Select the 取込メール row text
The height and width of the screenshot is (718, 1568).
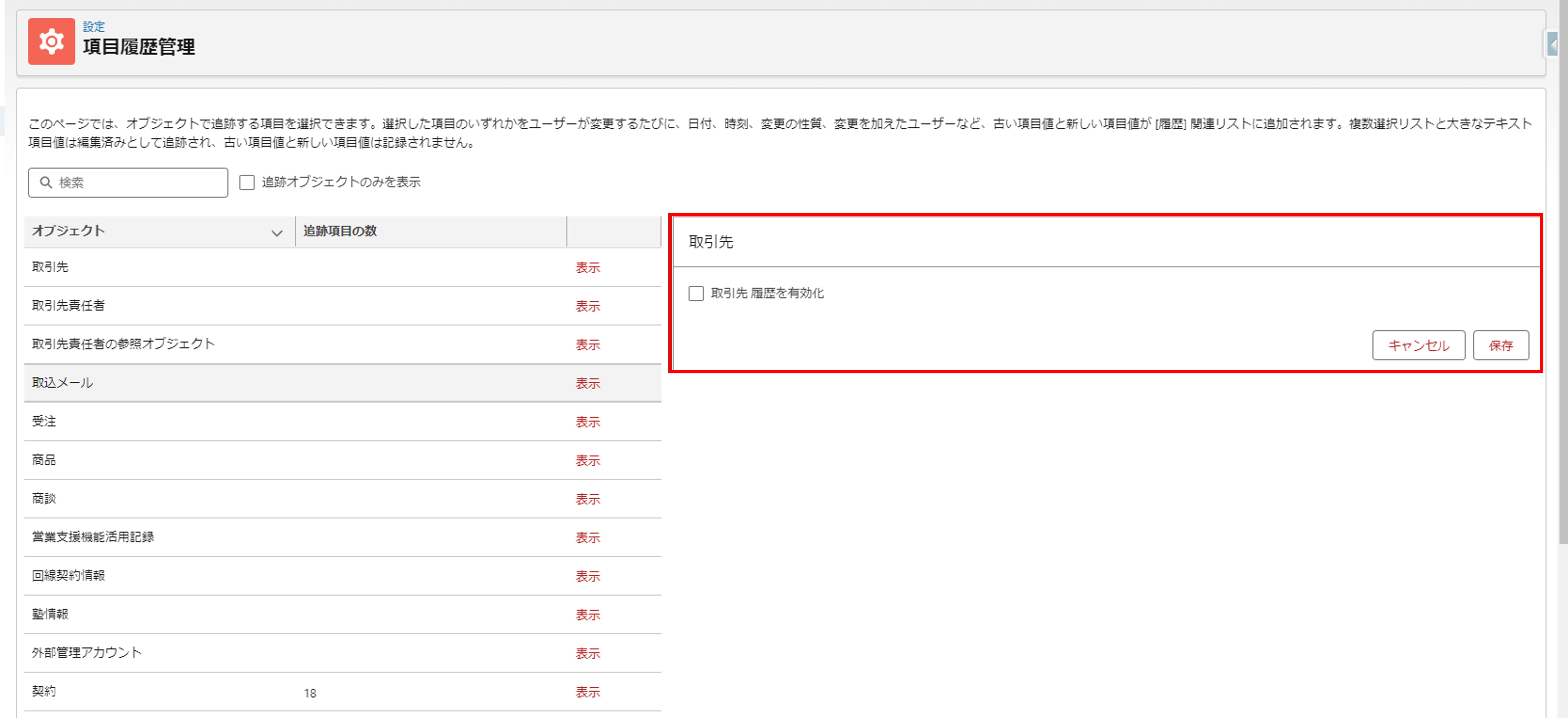62,382
